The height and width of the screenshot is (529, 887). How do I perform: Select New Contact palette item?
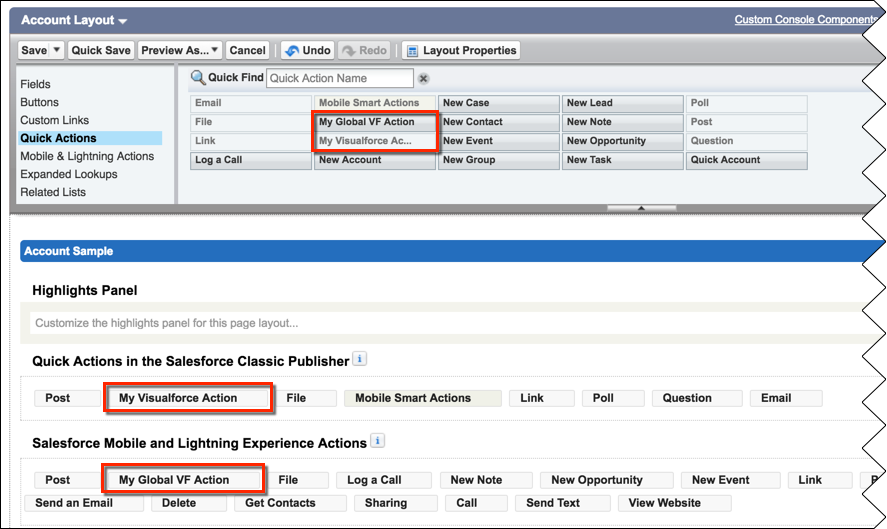pyautogui.click(x=498, y=122)
